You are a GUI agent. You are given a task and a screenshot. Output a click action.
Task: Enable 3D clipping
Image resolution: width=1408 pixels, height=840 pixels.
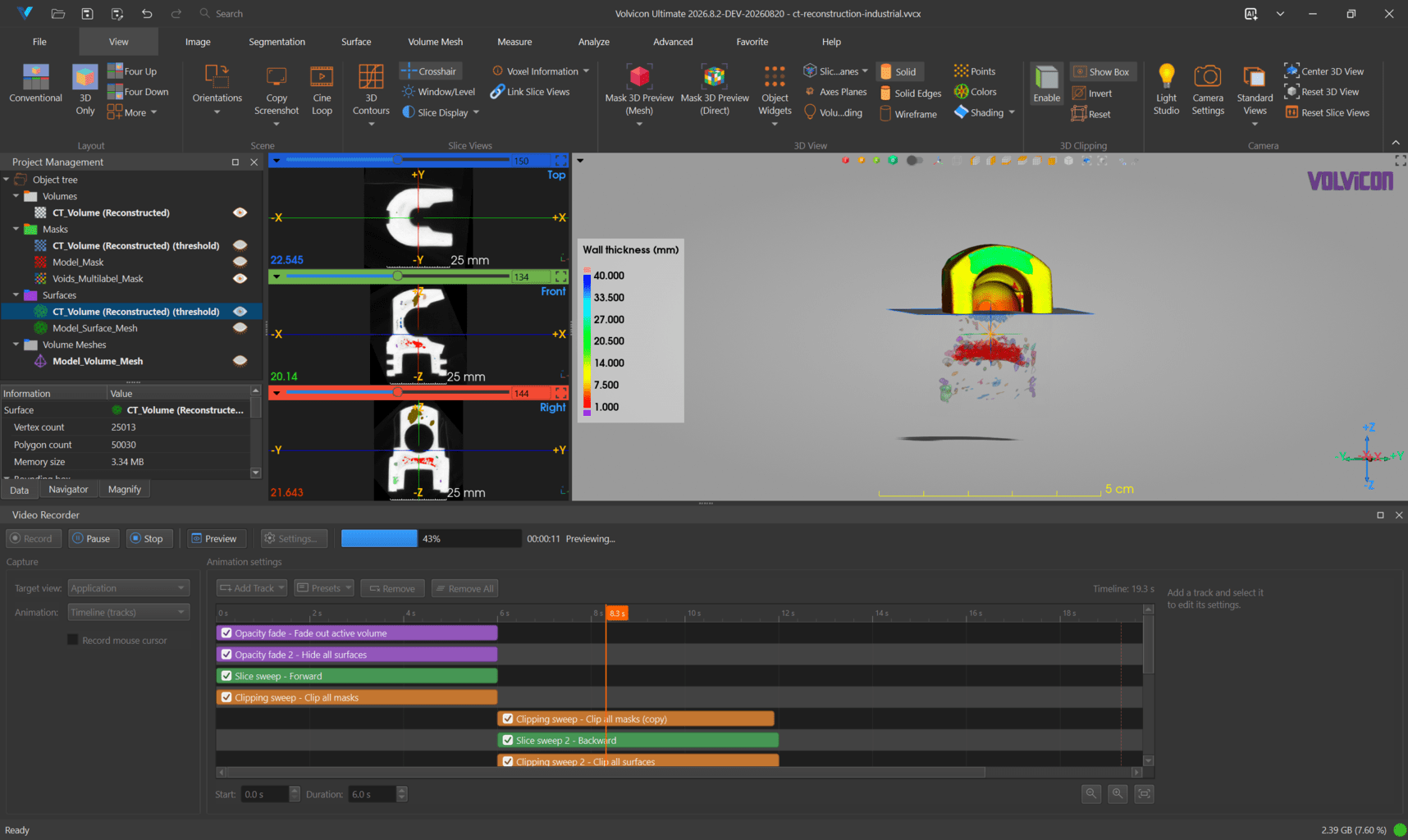click(1046, 84)
